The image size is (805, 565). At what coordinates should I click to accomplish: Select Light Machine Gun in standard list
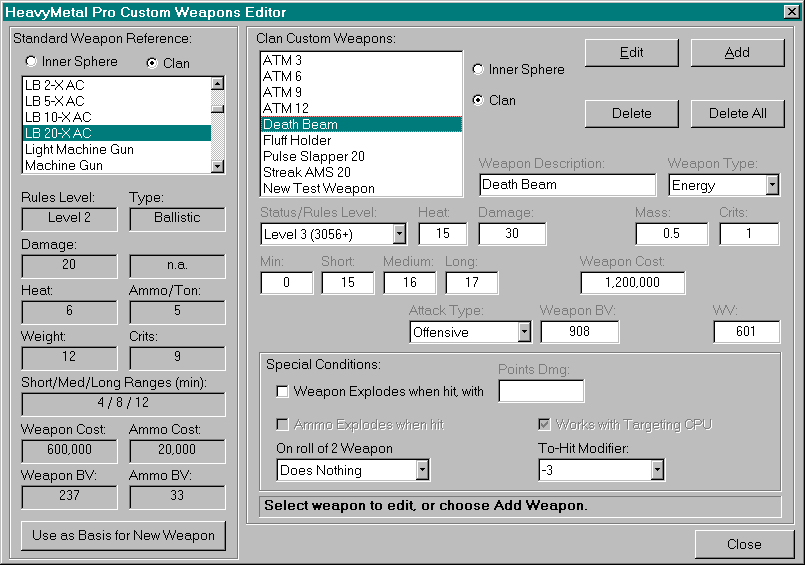pos(117,149)
